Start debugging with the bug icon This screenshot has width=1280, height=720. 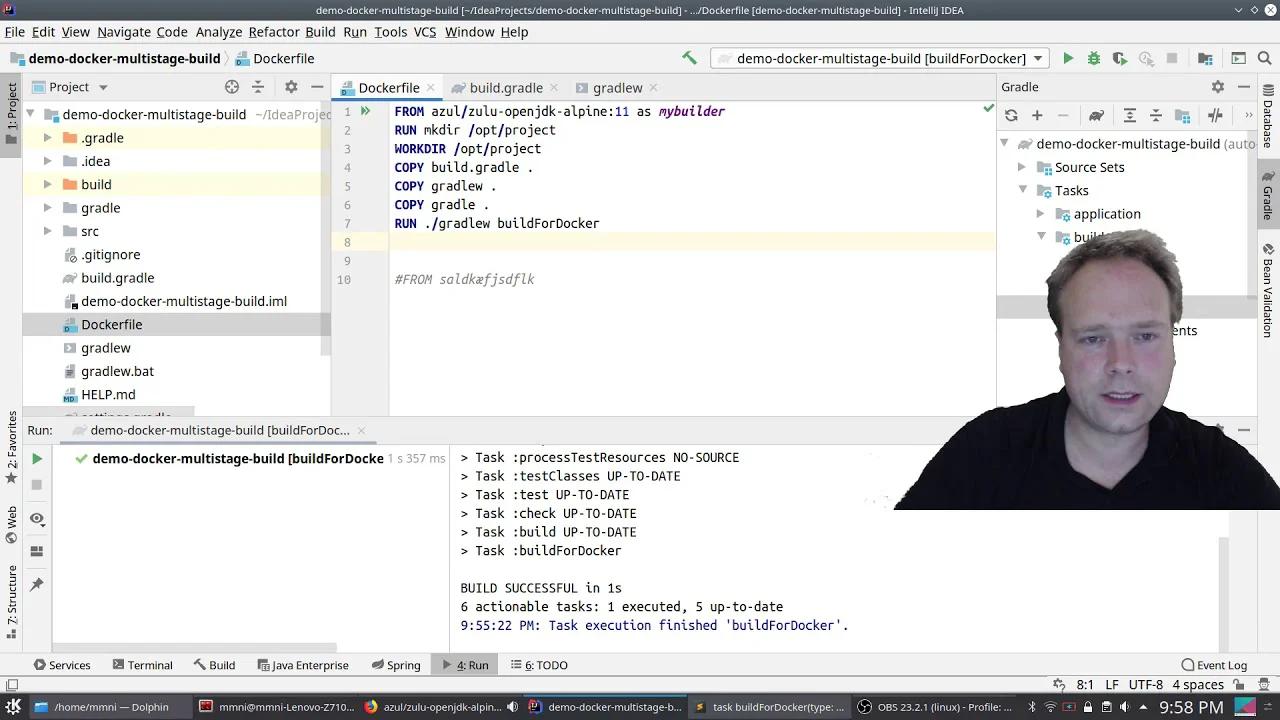(1093, 58)
